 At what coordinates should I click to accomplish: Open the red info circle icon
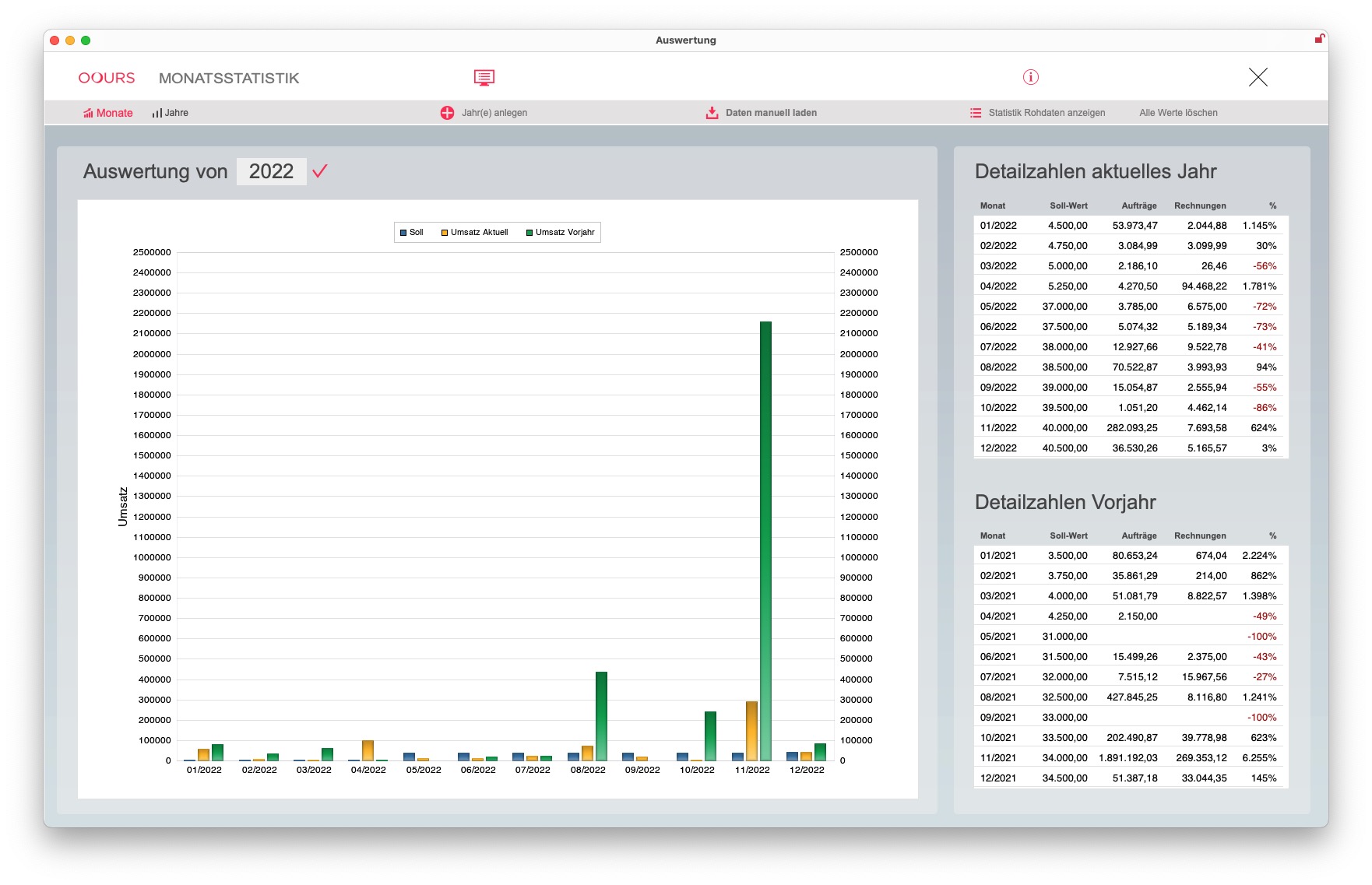click(x=1030, y=77)
